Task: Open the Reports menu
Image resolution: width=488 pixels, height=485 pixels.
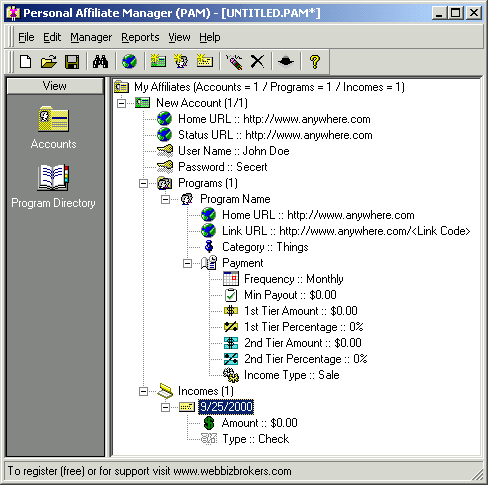Action: tap(140, 37)
